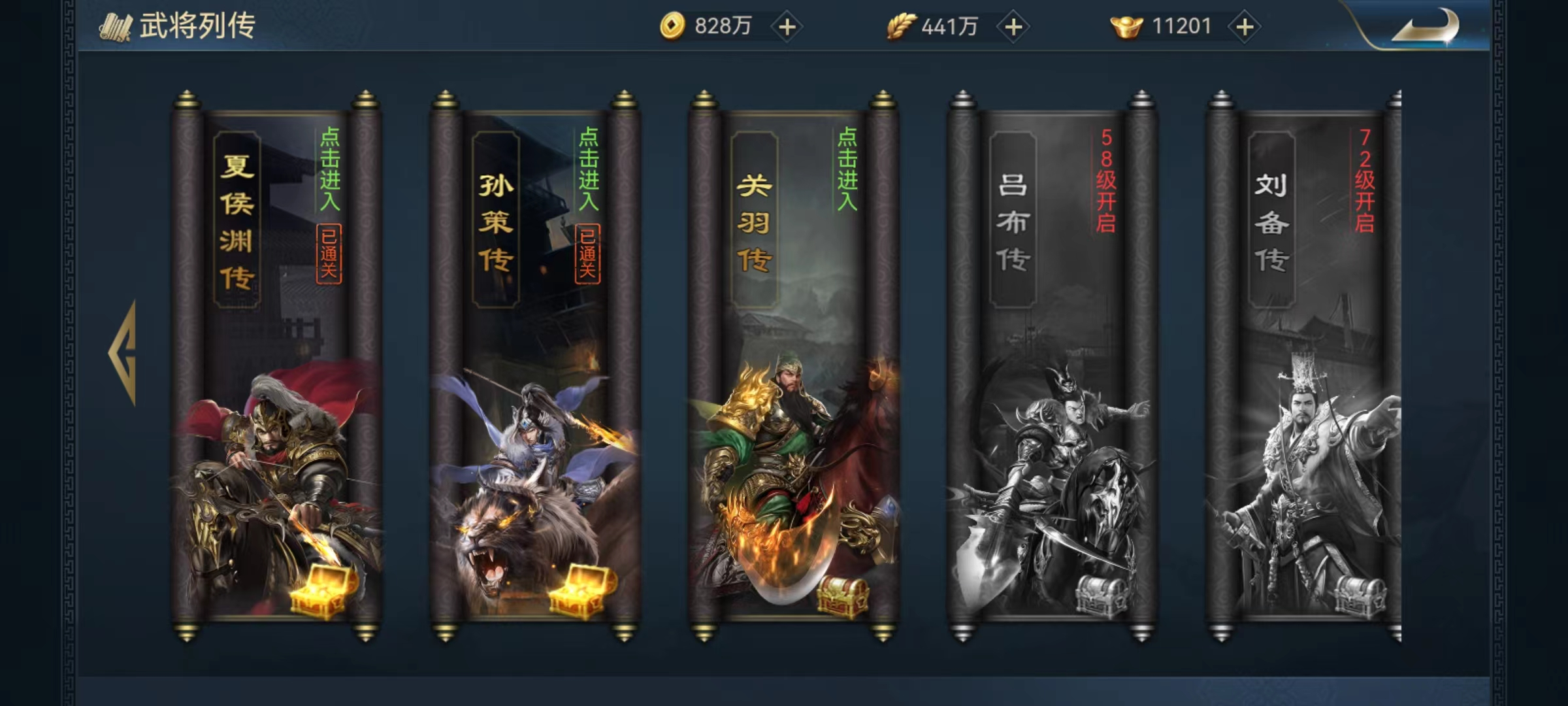Tap the locked chest on 刘备传
Viewport: 1568px width, 706px height.
[x=1360, y=596]
